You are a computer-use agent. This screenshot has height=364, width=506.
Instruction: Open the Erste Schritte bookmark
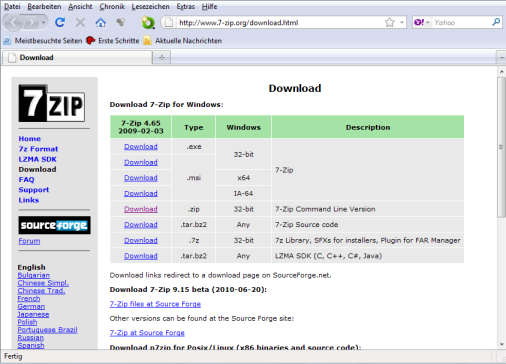(113, 41)
